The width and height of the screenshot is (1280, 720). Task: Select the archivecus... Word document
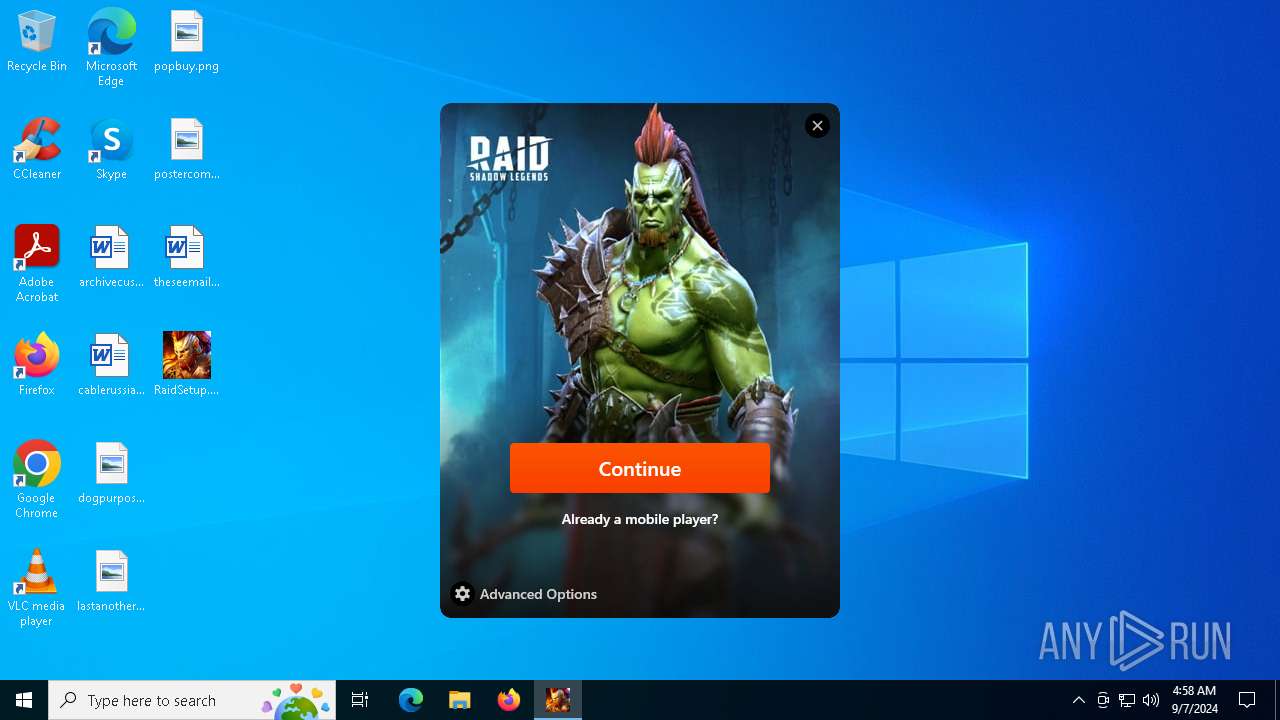pos(111,258)
